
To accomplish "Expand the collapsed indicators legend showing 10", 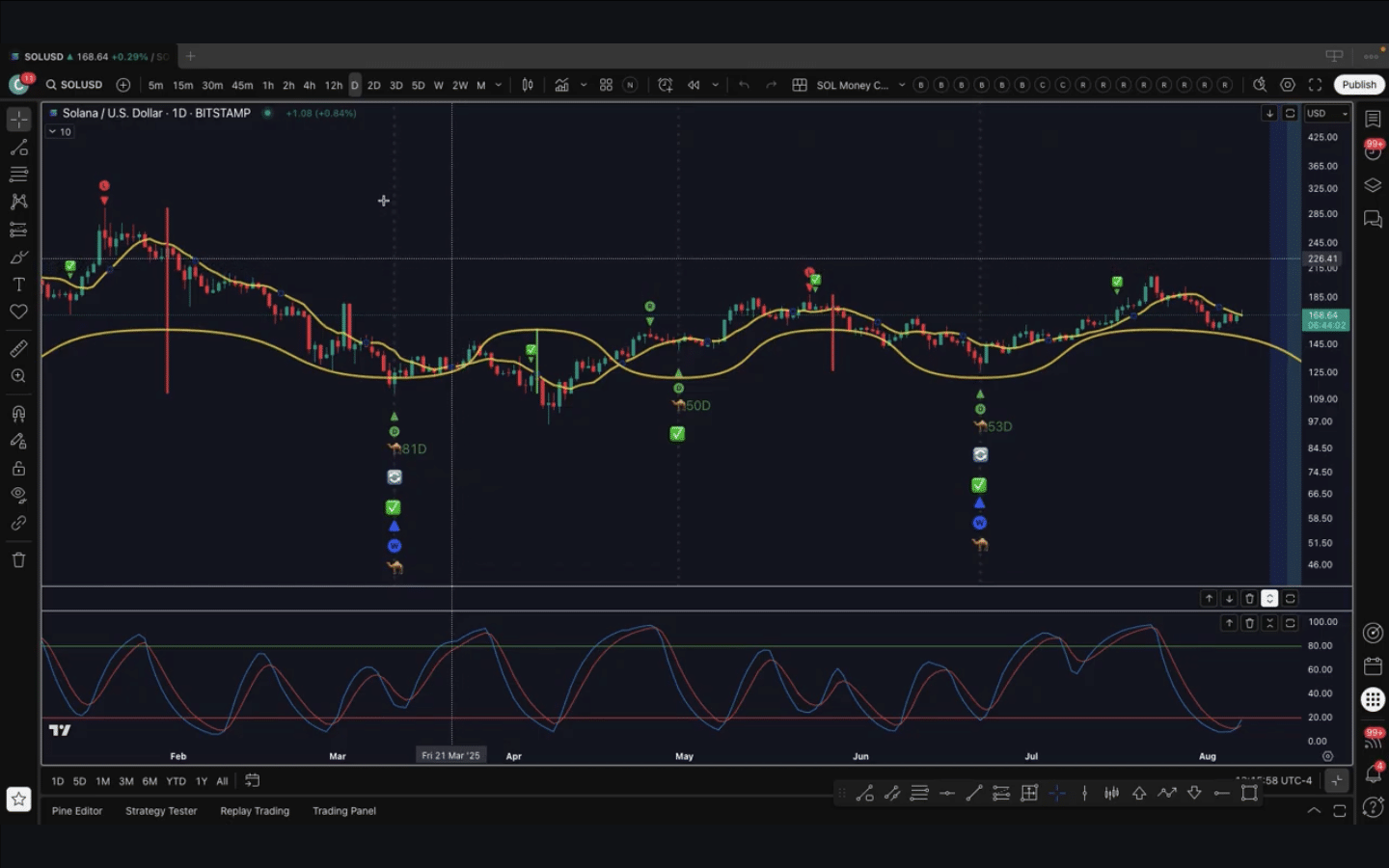I will (60, 132).
